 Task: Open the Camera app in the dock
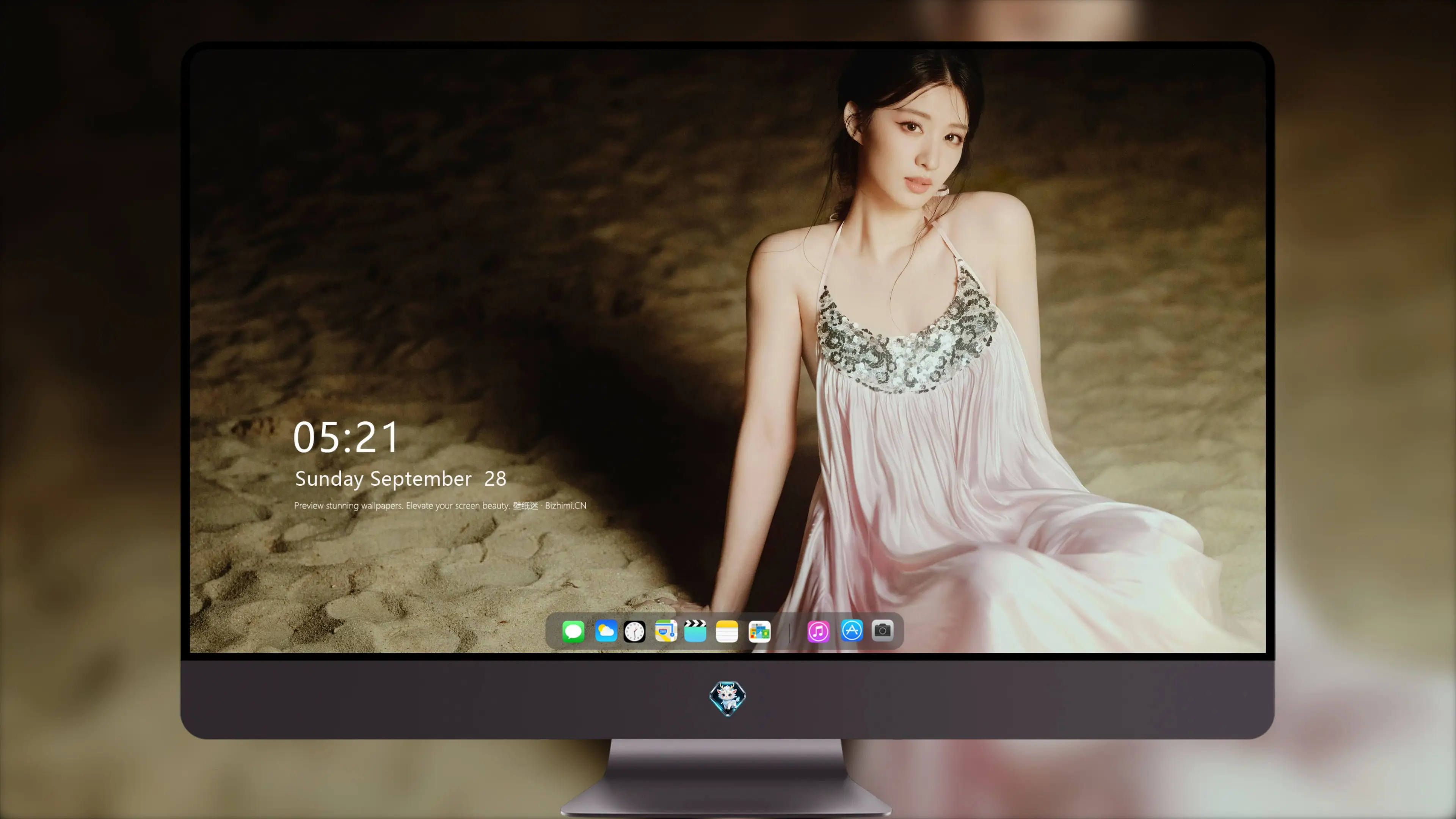[882, 630]
